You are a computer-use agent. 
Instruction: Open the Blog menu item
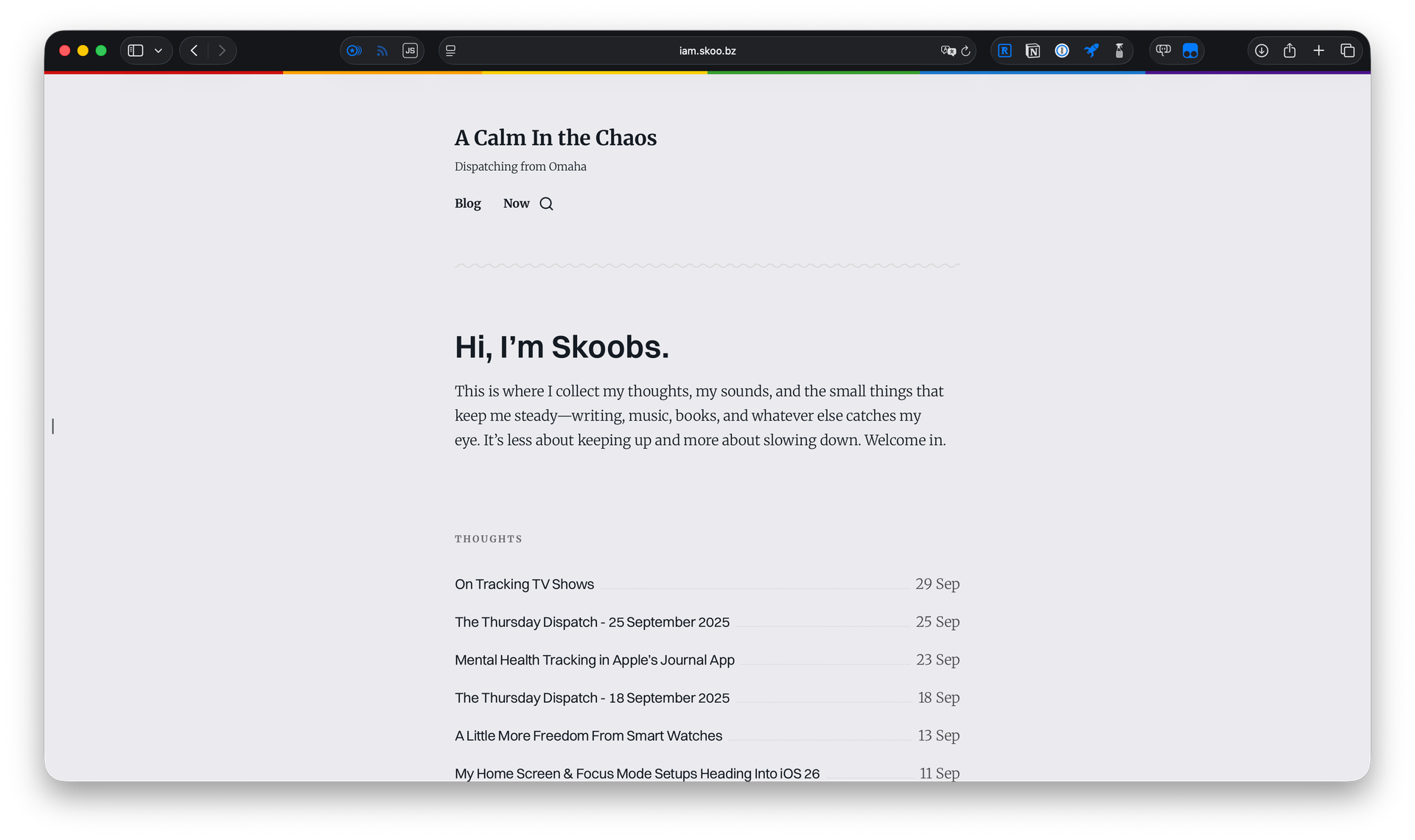coord(467,203)
